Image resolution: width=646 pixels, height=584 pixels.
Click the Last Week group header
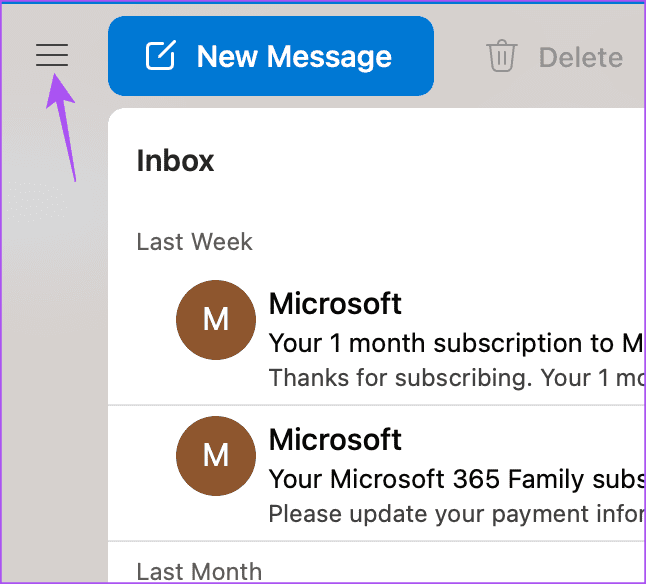tap(194, 242)
